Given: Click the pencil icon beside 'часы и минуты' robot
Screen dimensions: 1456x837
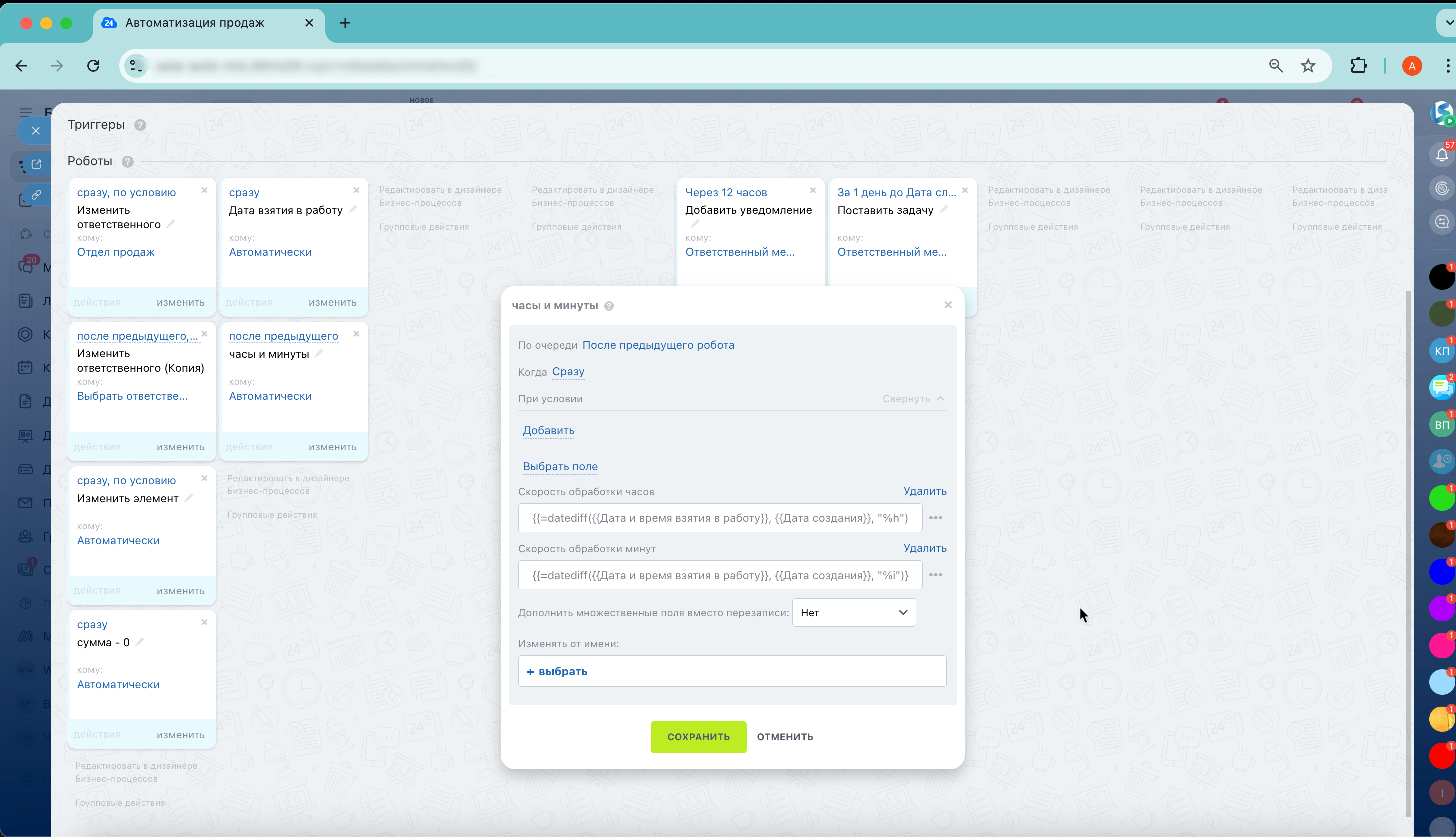Looking at the screenshot, I should click(x=319, y=353).
